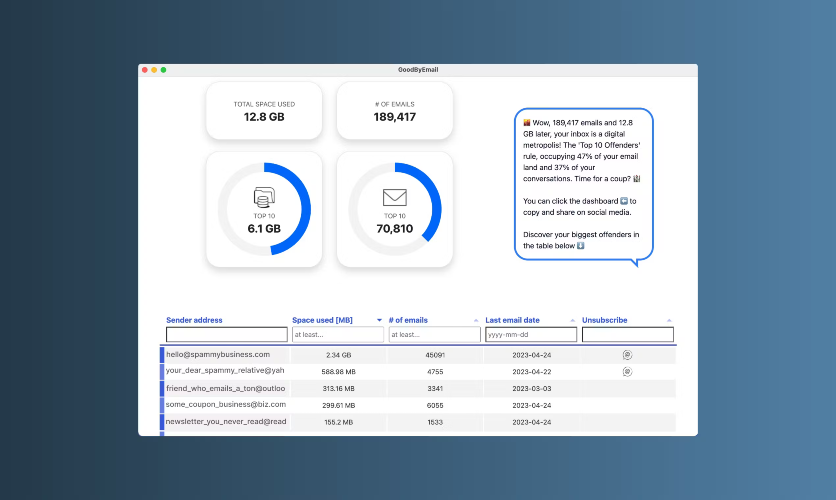Focus the Sender address filter field

pos(226,335)
